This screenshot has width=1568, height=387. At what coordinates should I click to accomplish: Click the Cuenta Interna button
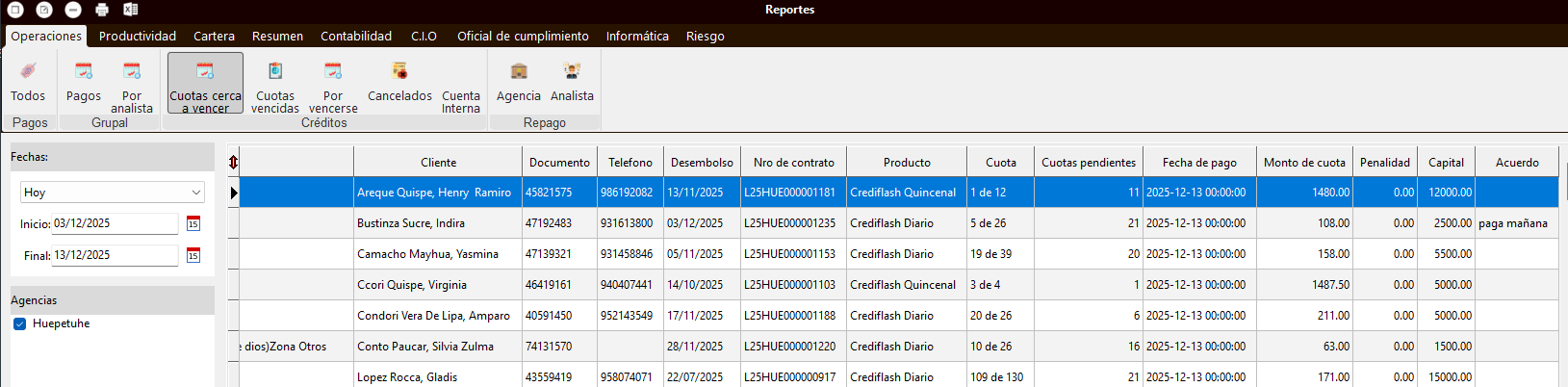coord(461,101)
